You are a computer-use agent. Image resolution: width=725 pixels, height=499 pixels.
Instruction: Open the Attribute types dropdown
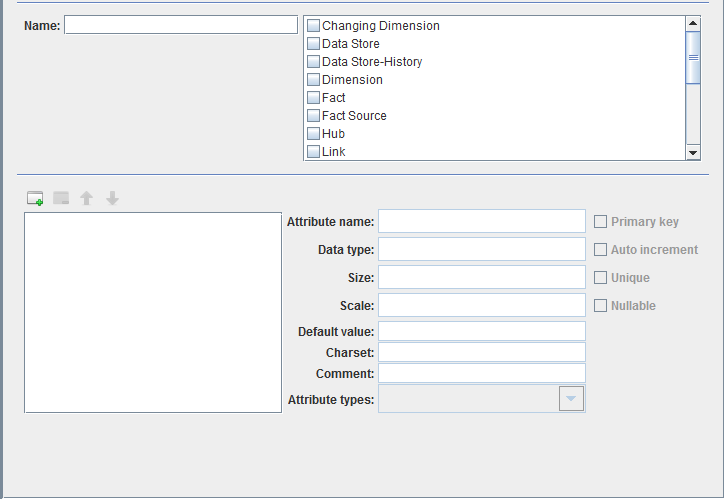pyautogui.click(x=570, y=400)
